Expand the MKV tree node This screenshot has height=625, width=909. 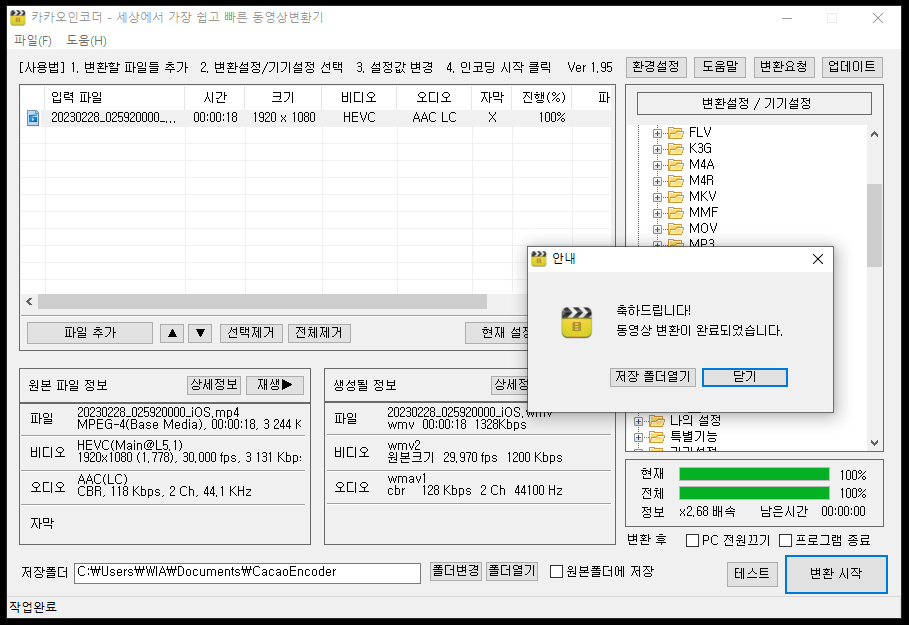(657, 197)
